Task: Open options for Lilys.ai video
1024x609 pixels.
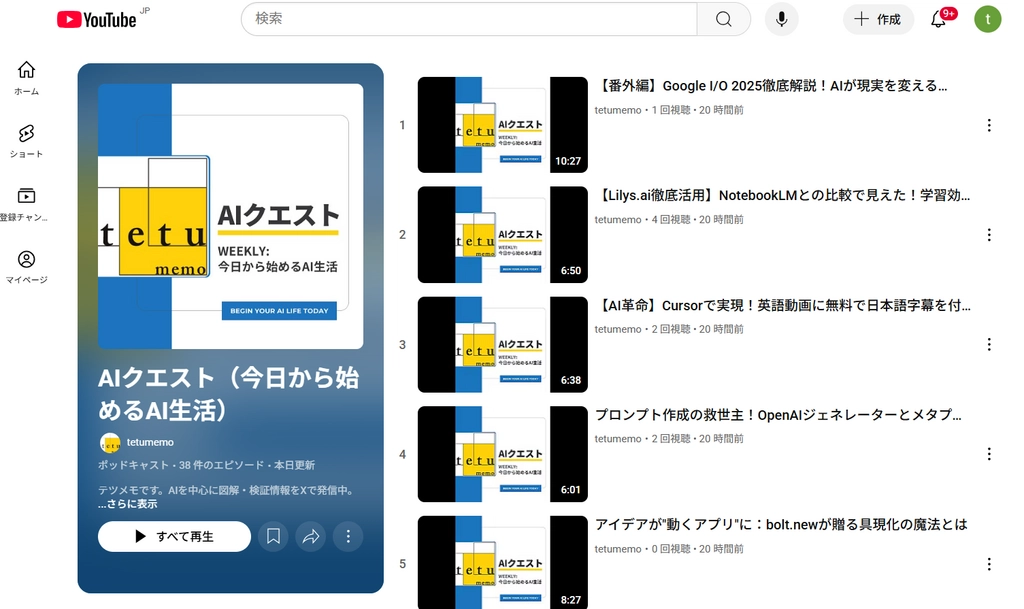Action: tap(989, 235)
